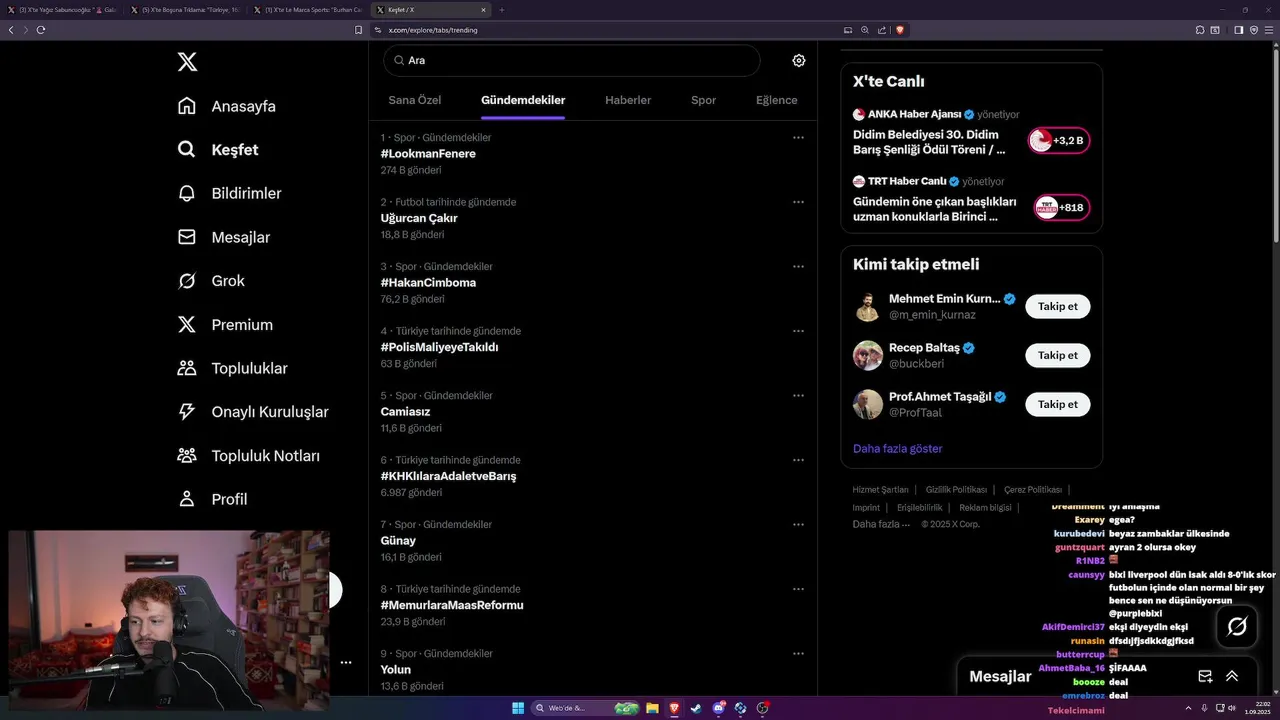Viewport: 1280px width, 720px height.
Task: Click the Brave Shields icon
Action: pos(900,30)
